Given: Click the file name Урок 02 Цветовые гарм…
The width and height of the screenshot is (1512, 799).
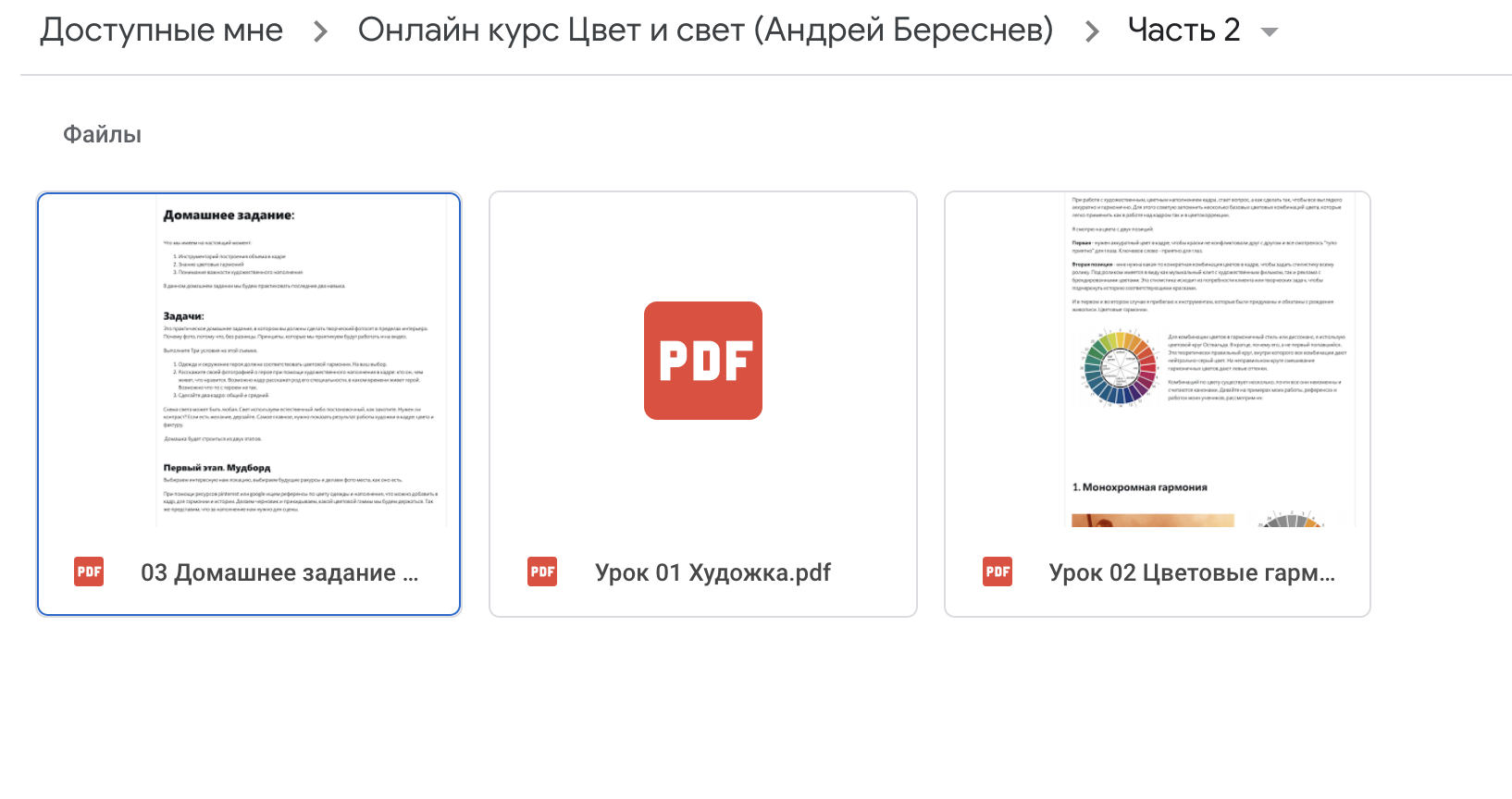Looking at the screenshot, I should coord(1191,572).
